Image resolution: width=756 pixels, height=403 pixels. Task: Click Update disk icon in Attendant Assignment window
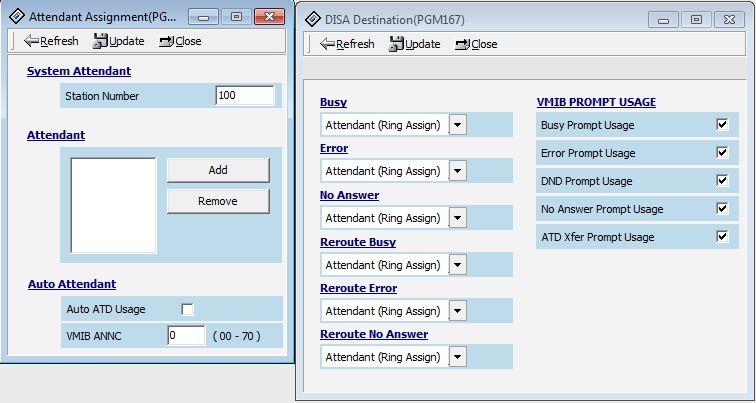100,41
